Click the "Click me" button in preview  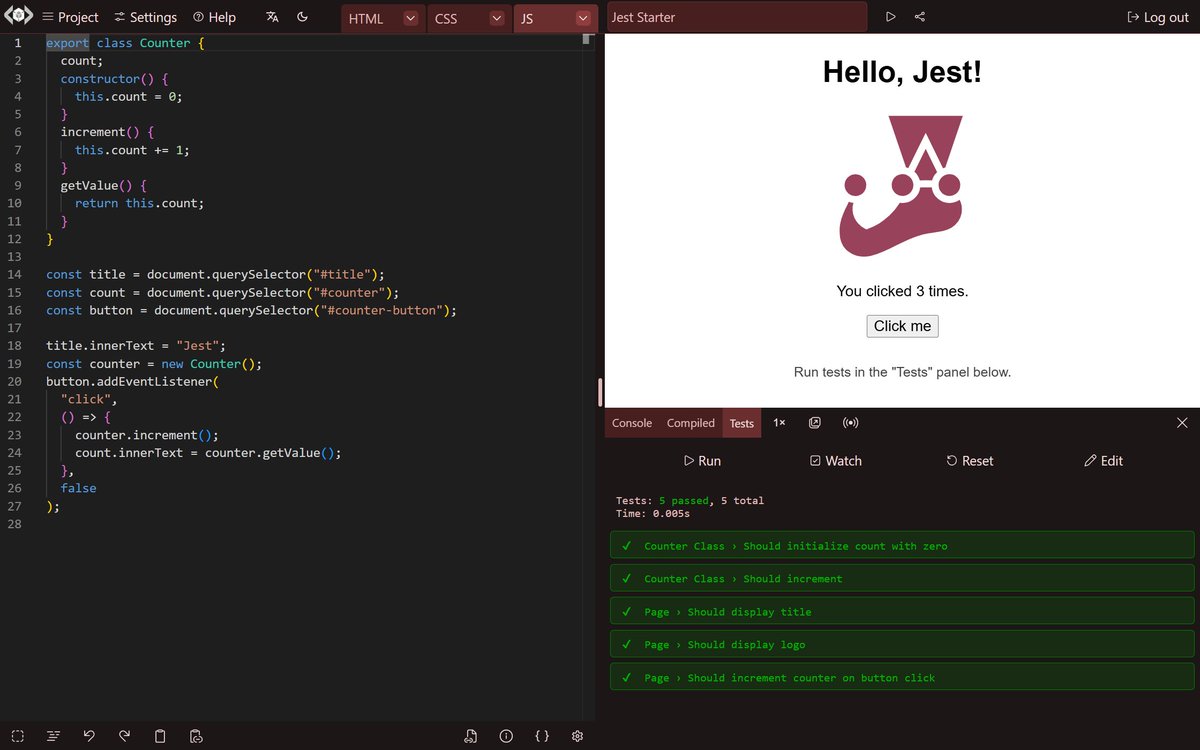(902, 326)
